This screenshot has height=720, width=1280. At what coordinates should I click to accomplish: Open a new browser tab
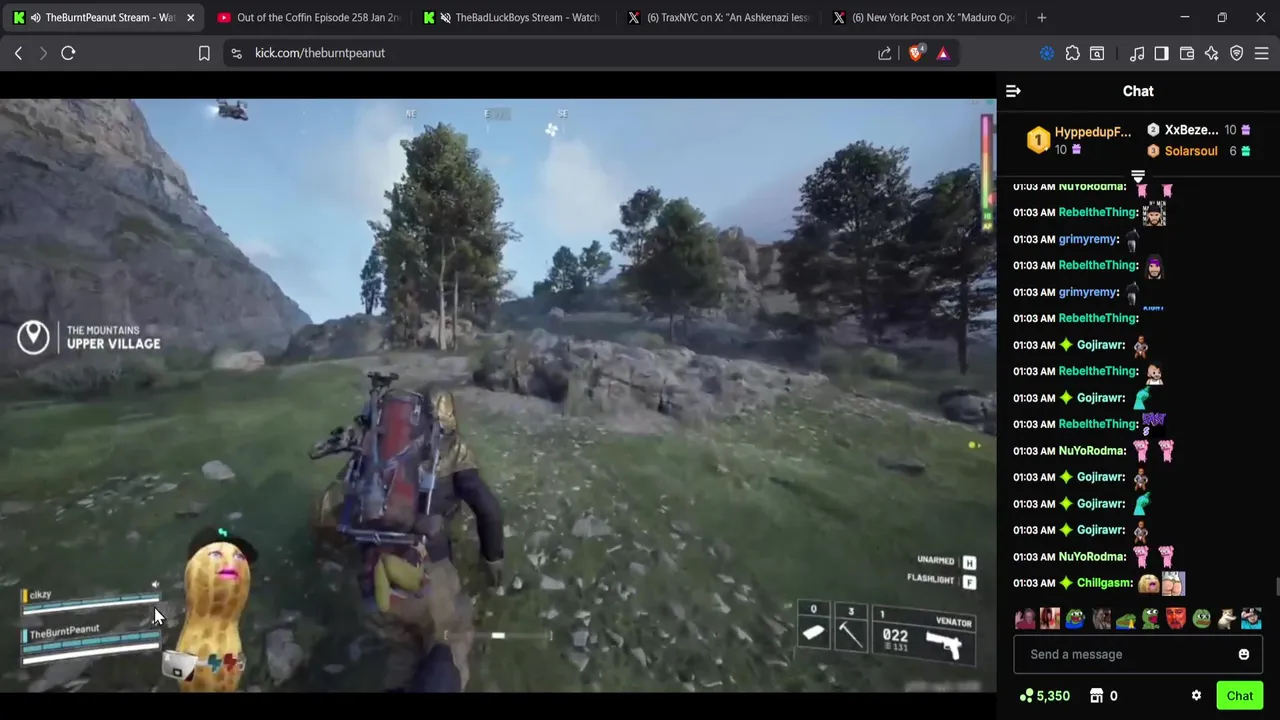[x=1042, y=17]
